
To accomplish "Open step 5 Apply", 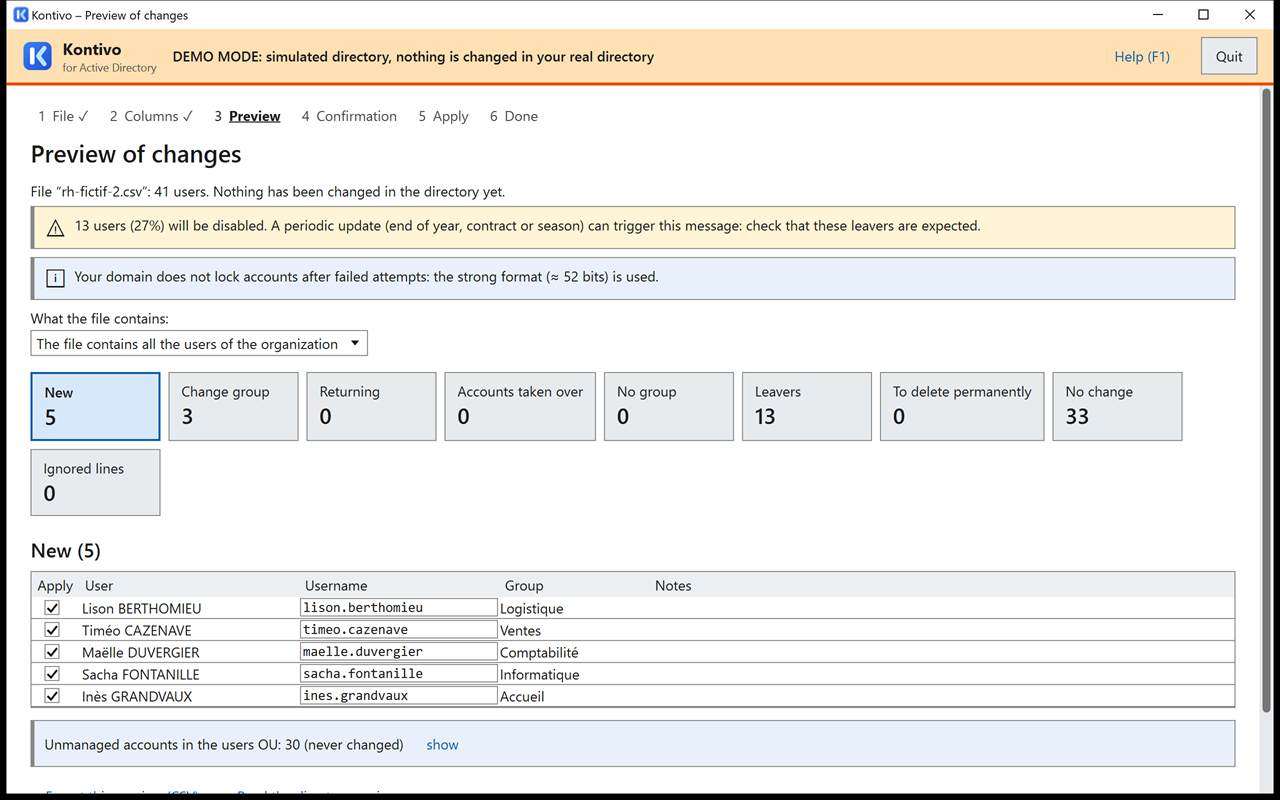I will [x=443, y=116].
